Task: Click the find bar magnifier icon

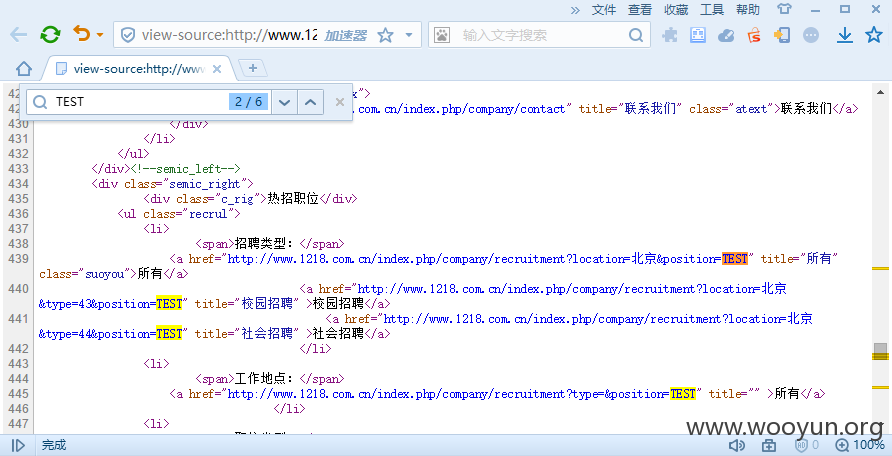Action: click(x=40, y=102)
